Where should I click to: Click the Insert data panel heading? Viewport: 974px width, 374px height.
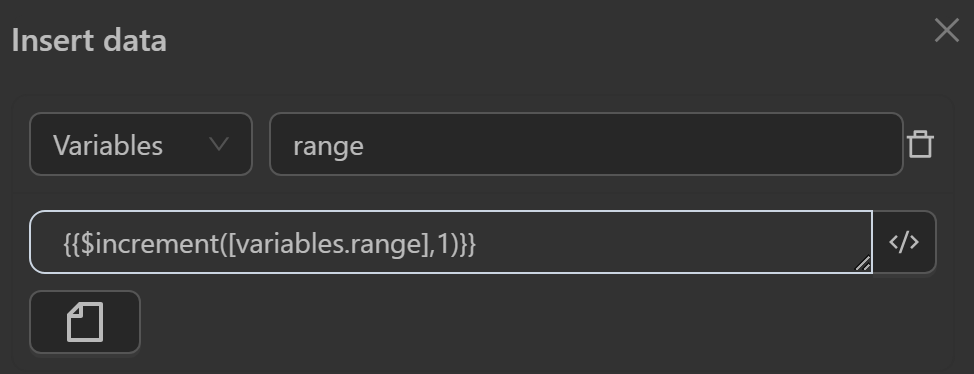(89, 40)
